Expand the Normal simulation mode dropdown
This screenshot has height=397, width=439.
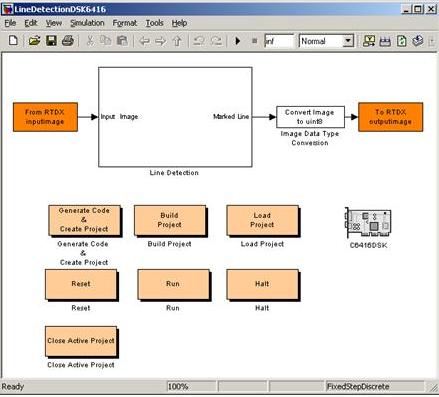[348, 41]
